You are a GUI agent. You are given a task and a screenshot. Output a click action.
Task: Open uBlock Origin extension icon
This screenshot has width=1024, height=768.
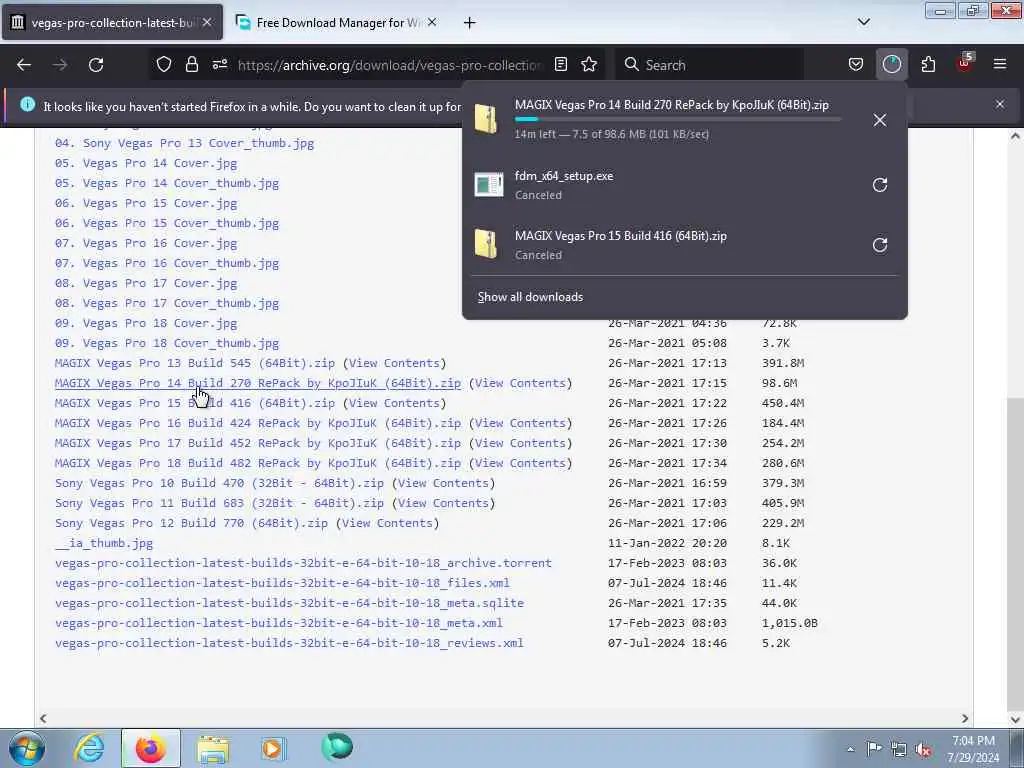pos(965,63)
